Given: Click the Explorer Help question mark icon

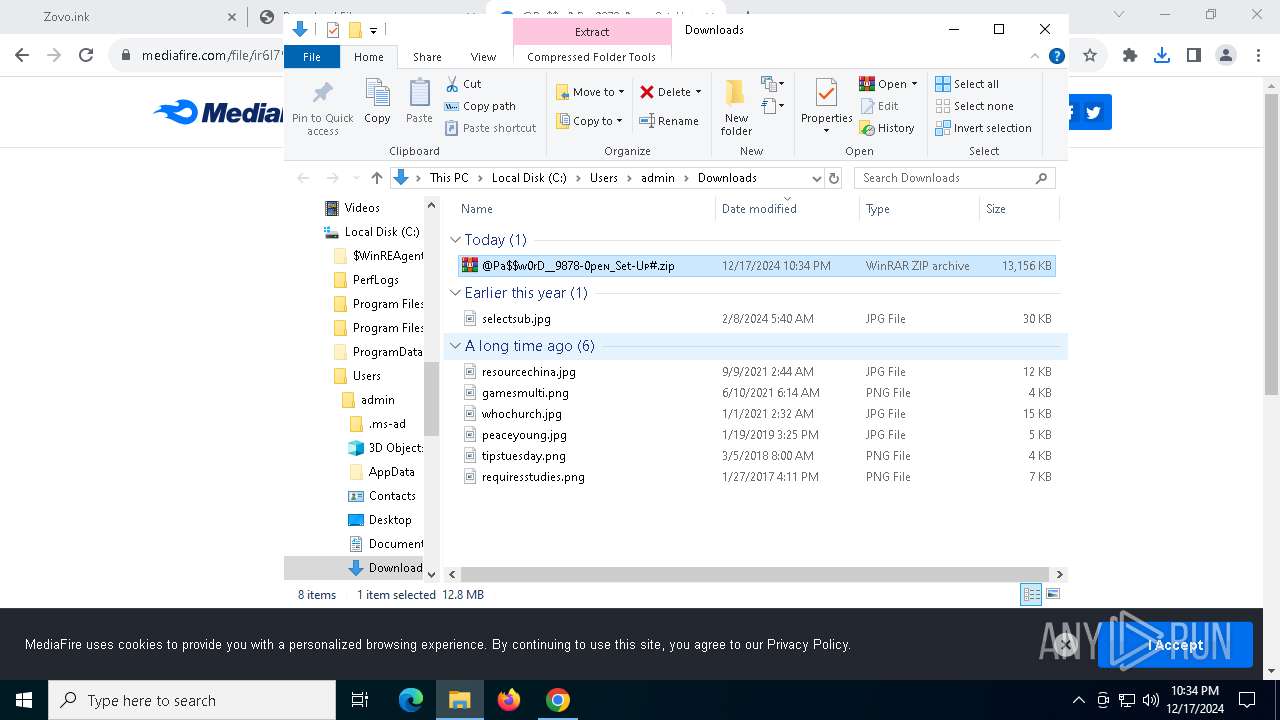Looking at the screenshot, I should 1056,57.
